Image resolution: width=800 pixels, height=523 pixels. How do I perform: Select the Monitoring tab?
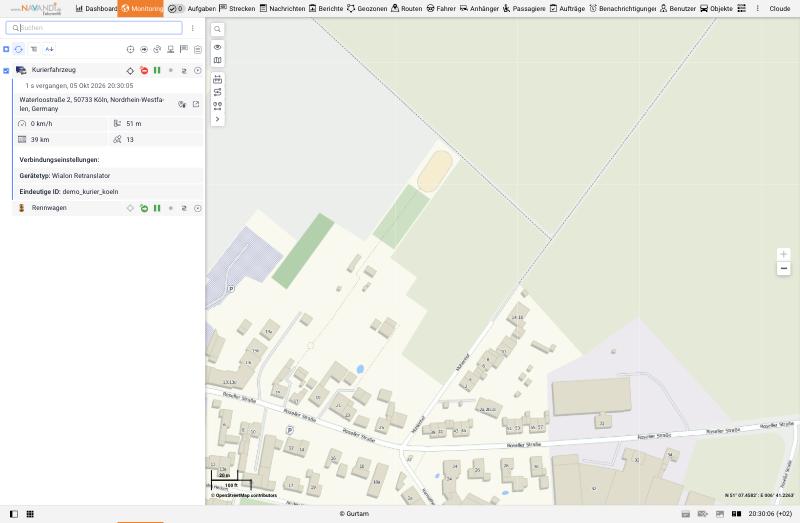tap(140, 8)
